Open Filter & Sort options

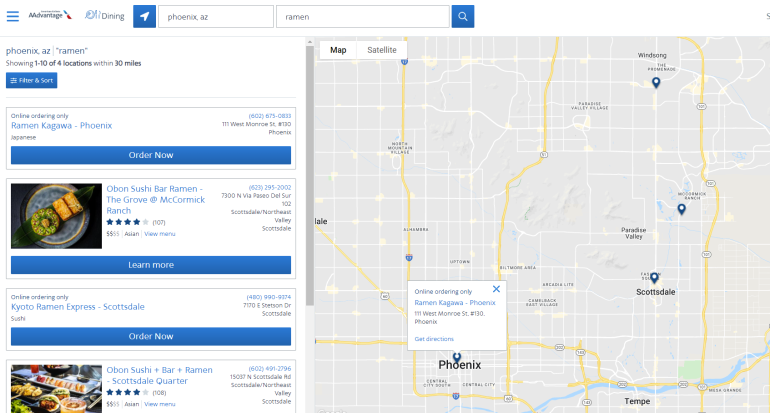pos(29,80)
